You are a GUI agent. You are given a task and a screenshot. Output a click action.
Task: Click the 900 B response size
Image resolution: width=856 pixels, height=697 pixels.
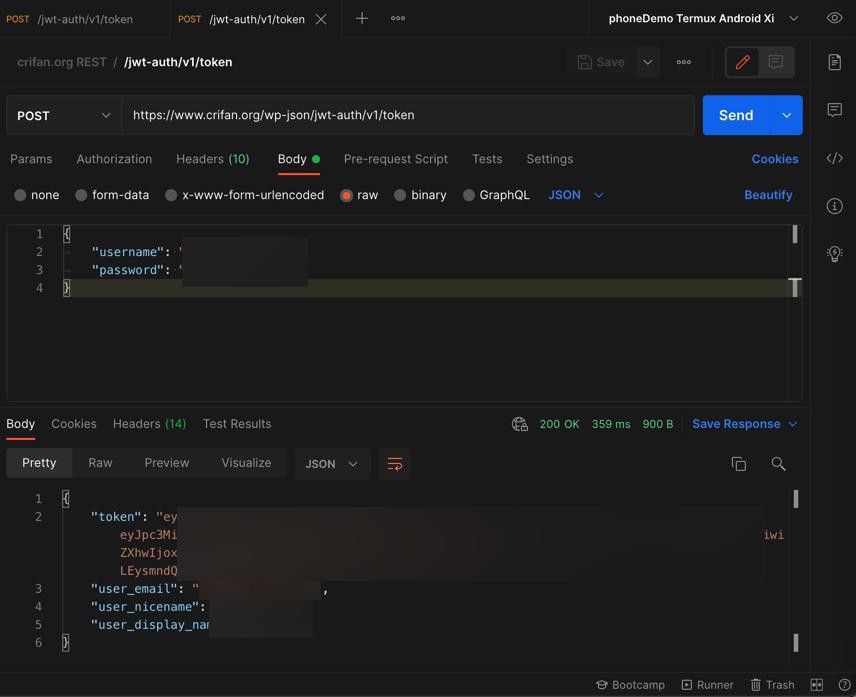click(657, 424)
